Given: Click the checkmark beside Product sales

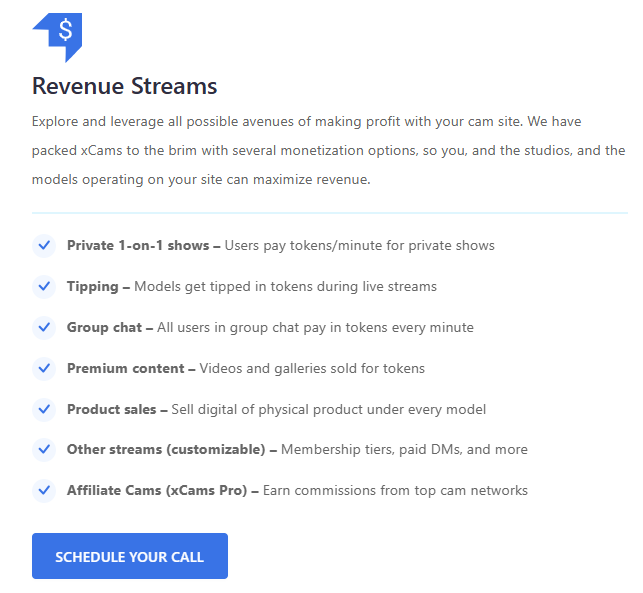Looking at the screenshot, I should tap(44, 410).
